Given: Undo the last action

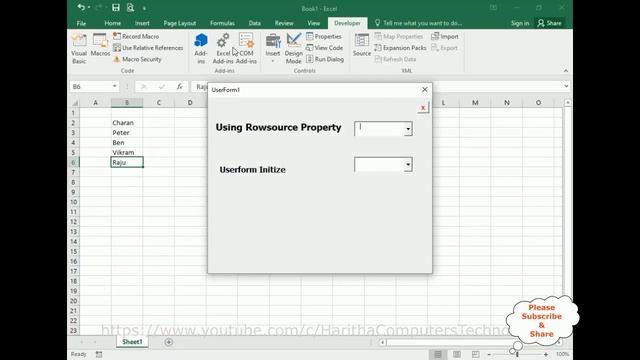Looking at the screenshot, I should point(81,7).
